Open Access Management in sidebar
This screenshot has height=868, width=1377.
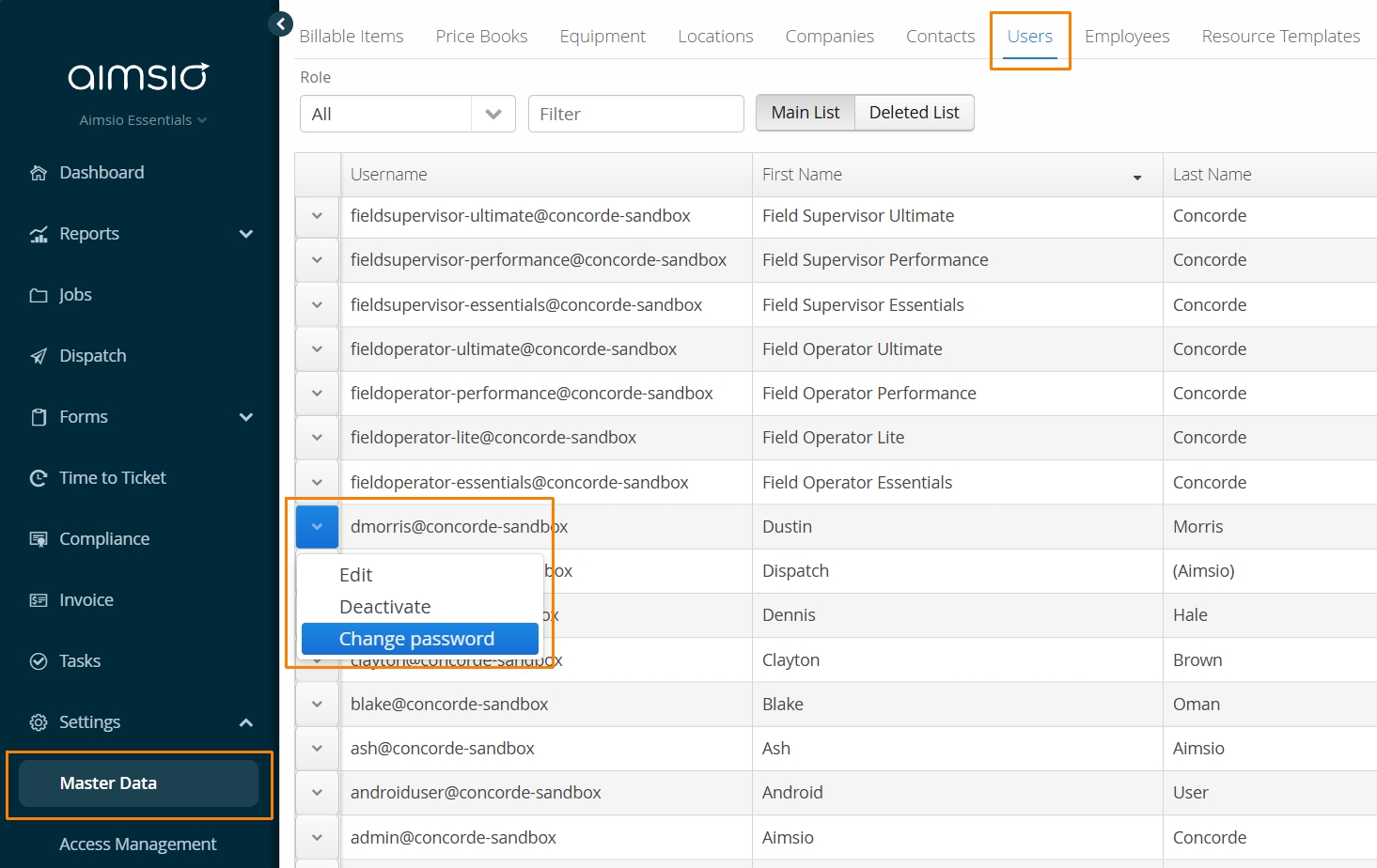coord(138,845)
